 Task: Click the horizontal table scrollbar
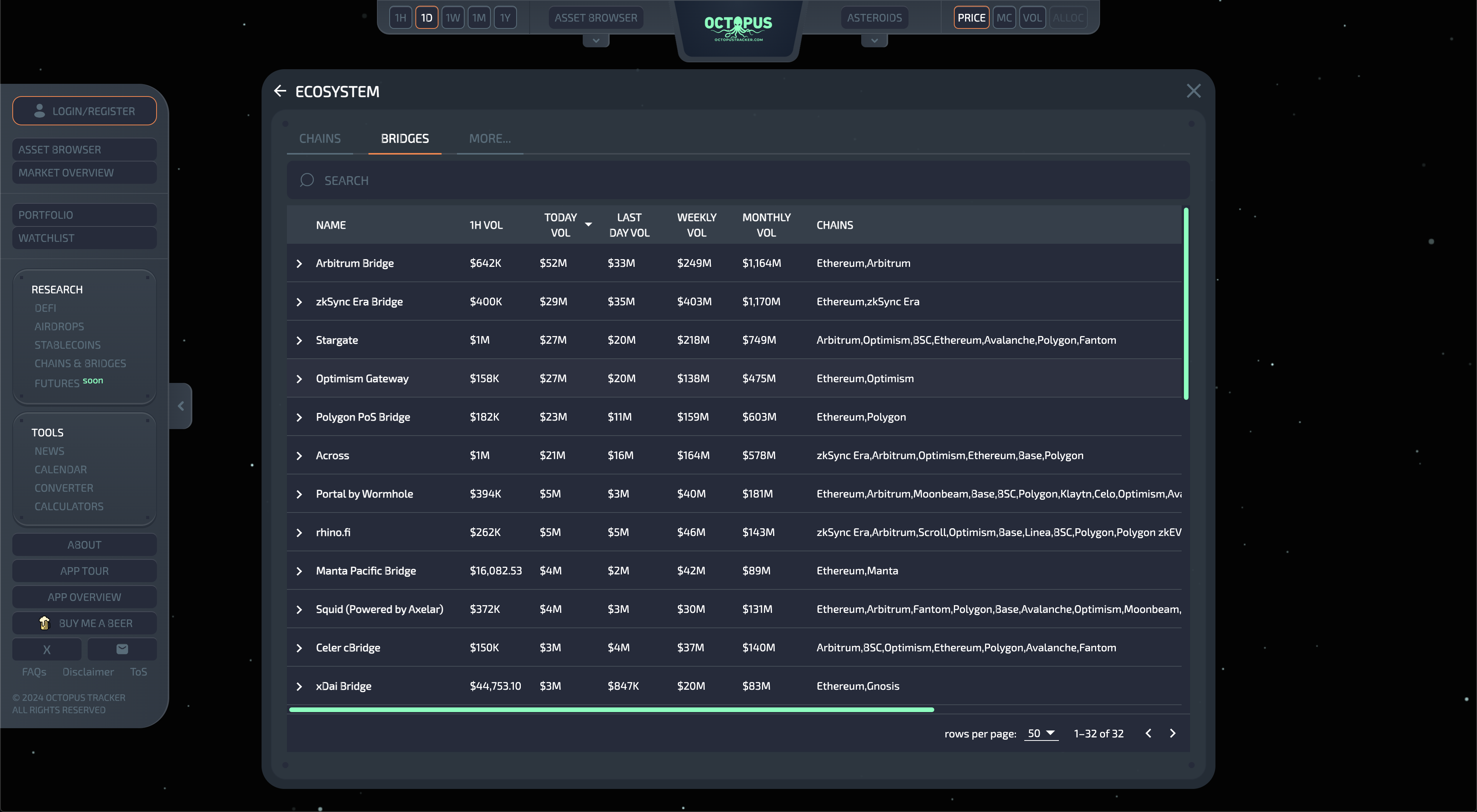point(611,709)
